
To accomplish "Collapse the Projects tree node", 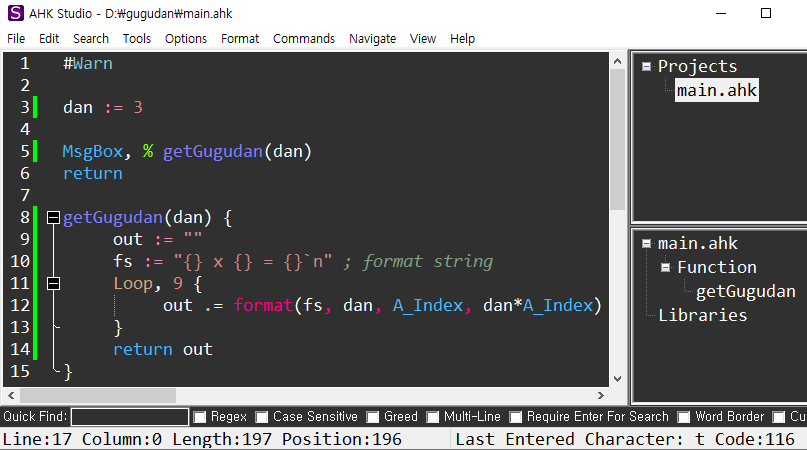I will tap(647, 67).
